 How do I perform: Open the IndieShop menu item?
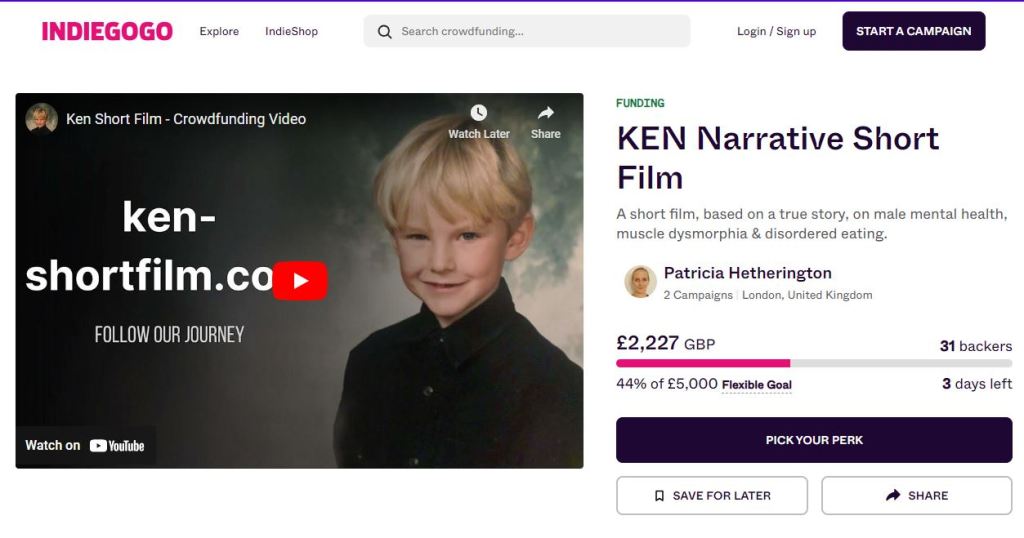pos(291,32)
